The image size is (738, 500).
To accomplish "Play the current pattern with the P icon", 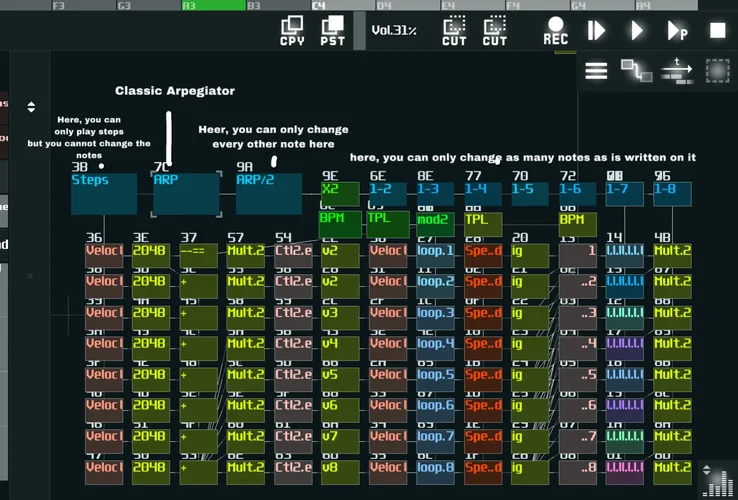I will [677, 31].
